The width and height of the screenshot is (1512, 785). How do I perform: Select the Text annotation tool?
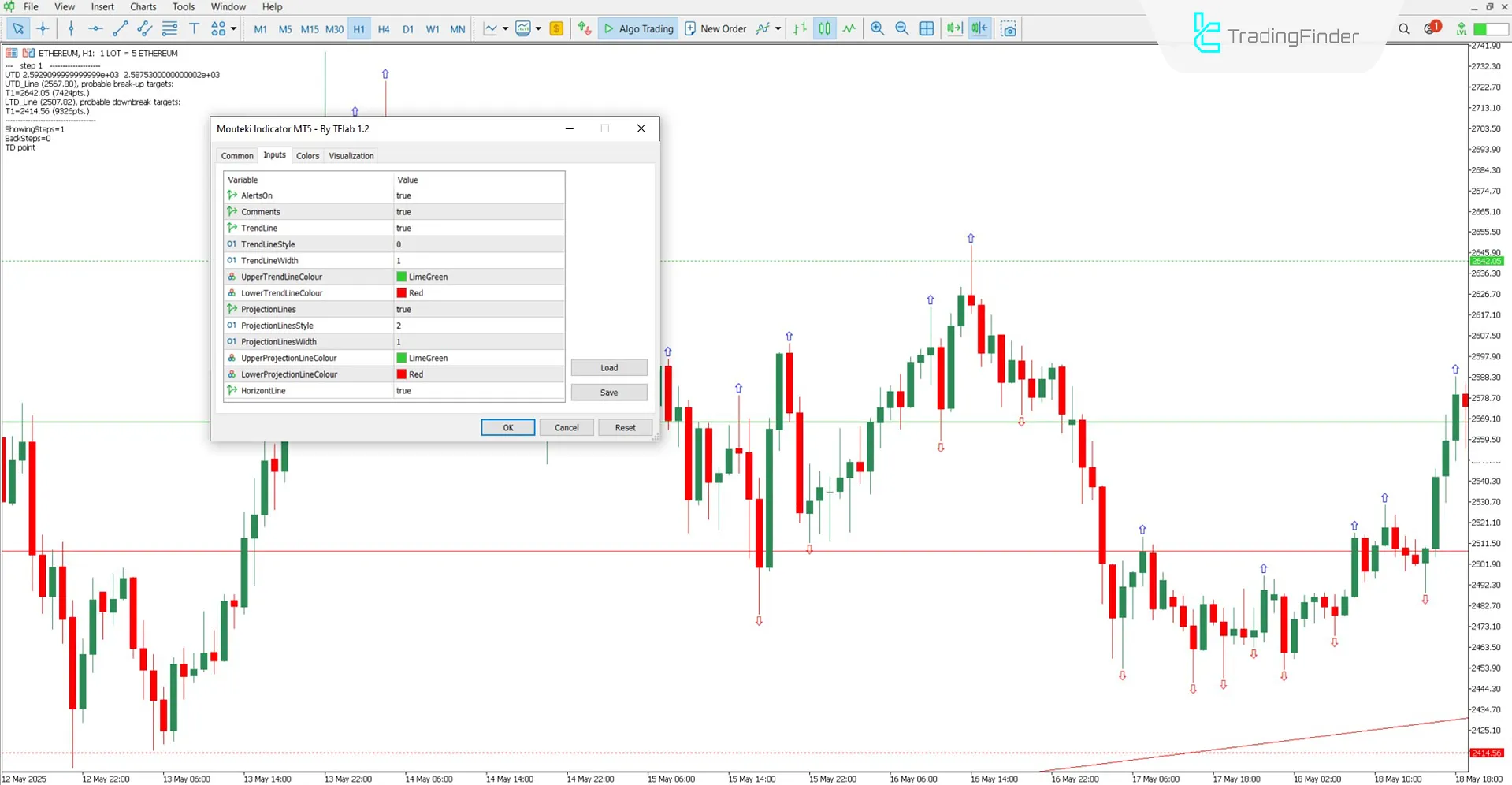click(194, 28)
